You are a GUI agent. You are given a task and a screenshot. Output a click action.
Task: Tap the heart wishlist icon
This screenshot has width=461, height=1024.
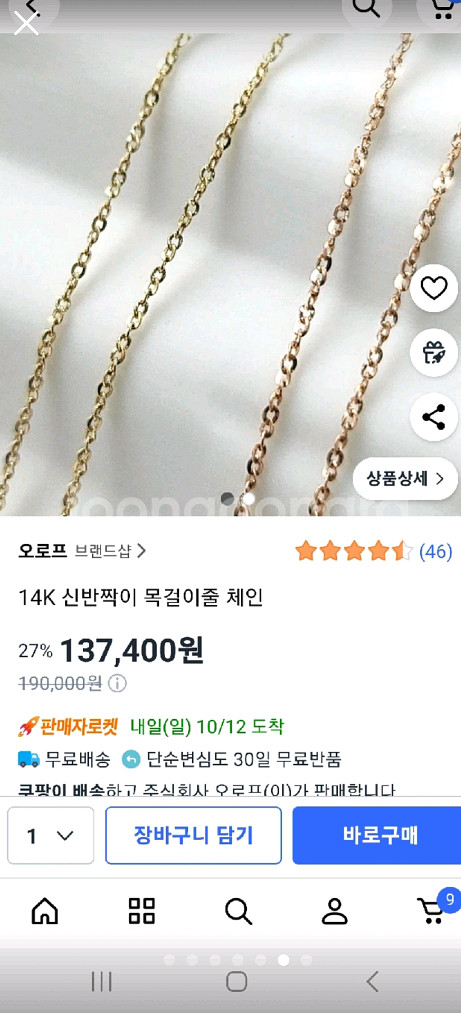pyautogui.click(x=434, y=289)
